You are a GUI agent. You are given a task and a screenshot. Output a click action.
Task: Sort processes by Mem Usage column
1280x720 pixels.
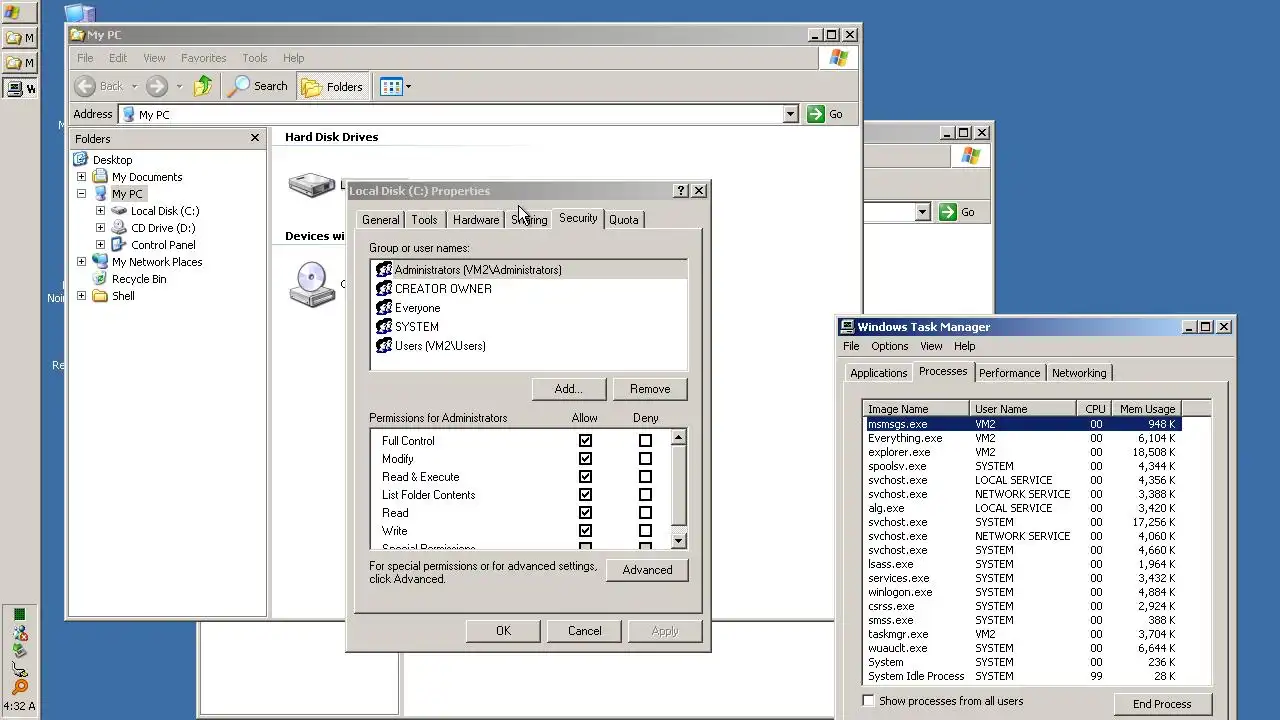(1147, 409)
